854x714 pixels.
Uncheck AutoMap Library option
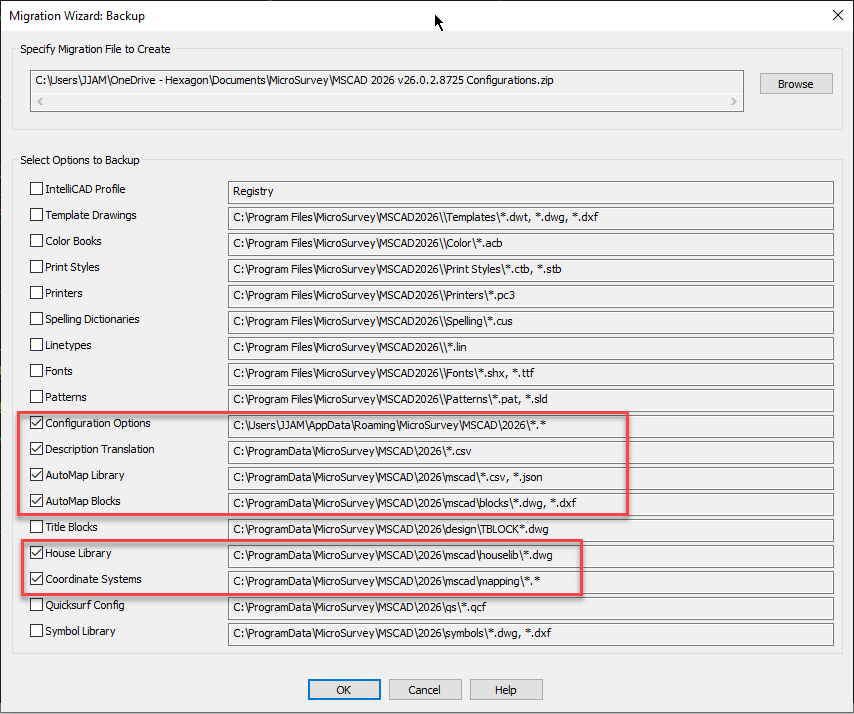(37, 475)
